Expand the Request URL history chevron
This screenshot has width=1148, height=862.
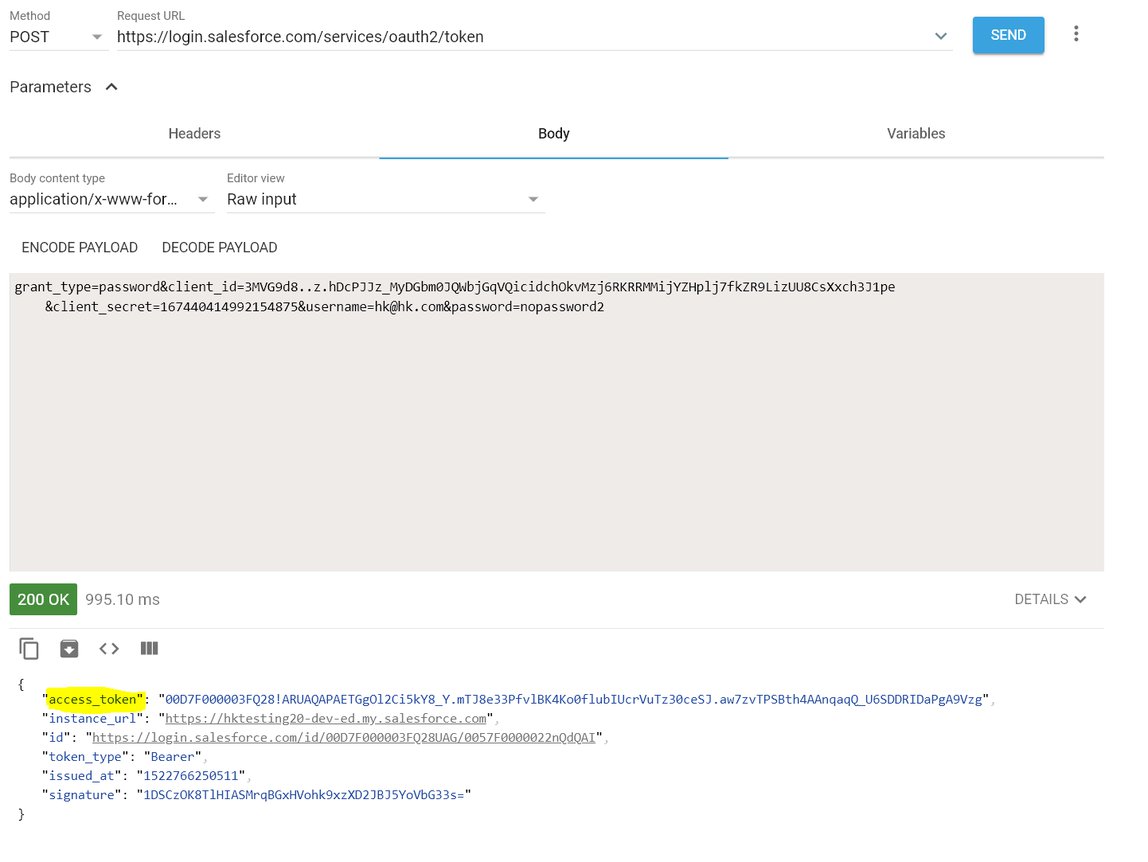pyautogui.click(x=941, y=36)
